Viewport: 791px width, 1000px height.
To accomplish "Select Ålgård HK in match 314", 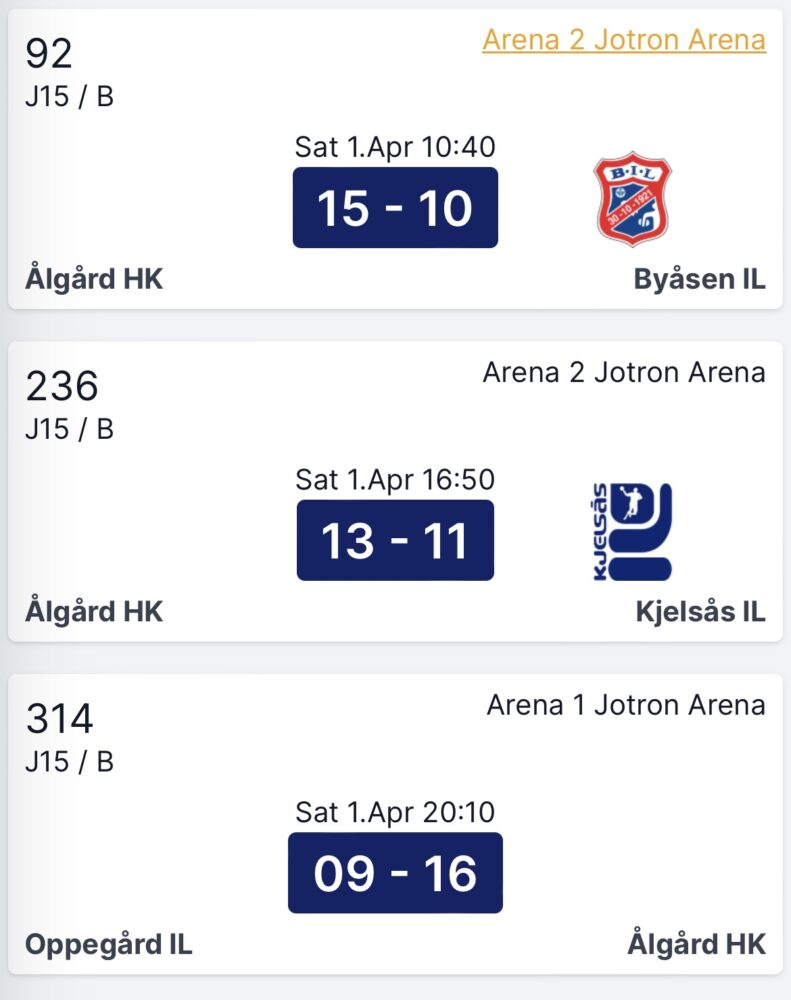I will [x=697, y=944].
